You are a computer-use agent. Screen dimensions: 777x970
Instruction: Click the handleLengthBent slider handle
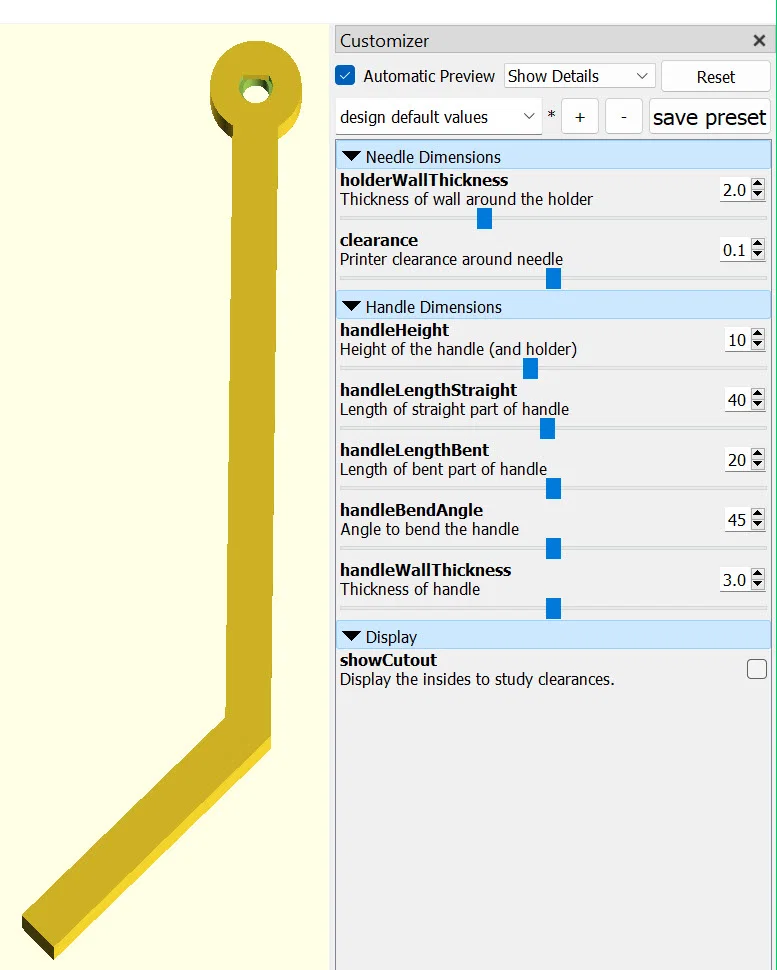(x=554, y=489)
